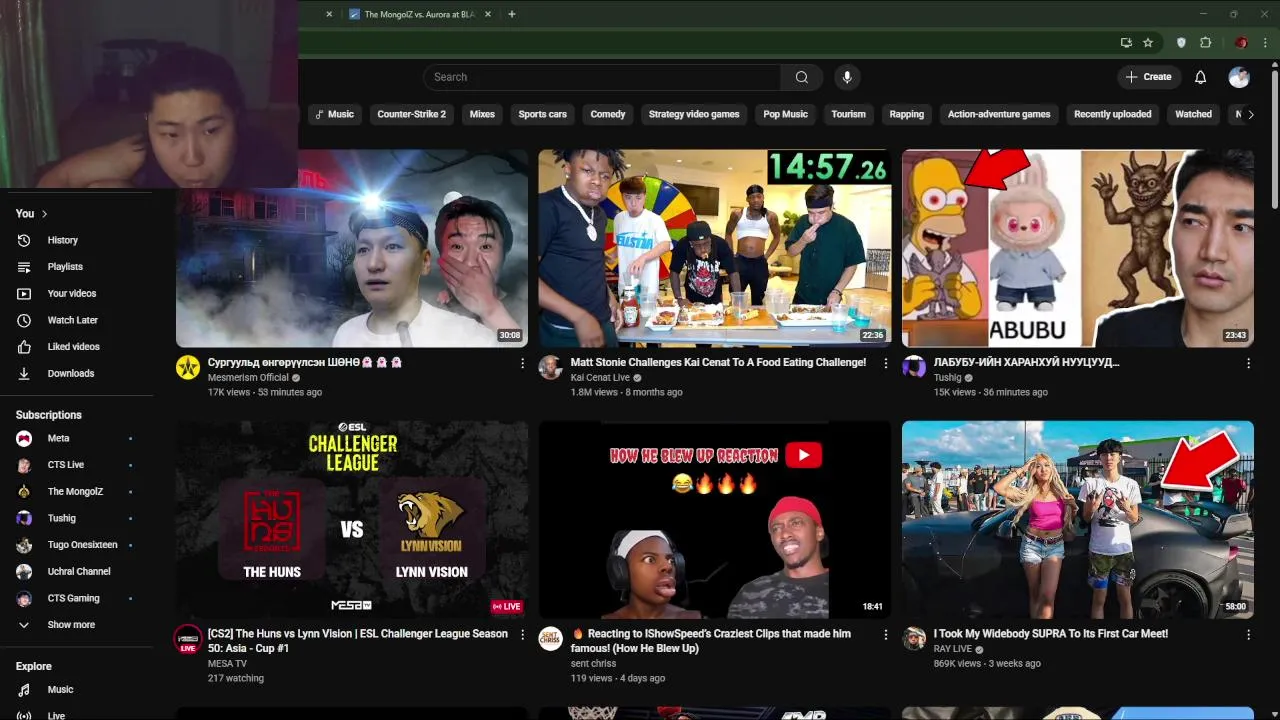
Task: Show more filter chips with right arrow
Action: coord(1250,114)
